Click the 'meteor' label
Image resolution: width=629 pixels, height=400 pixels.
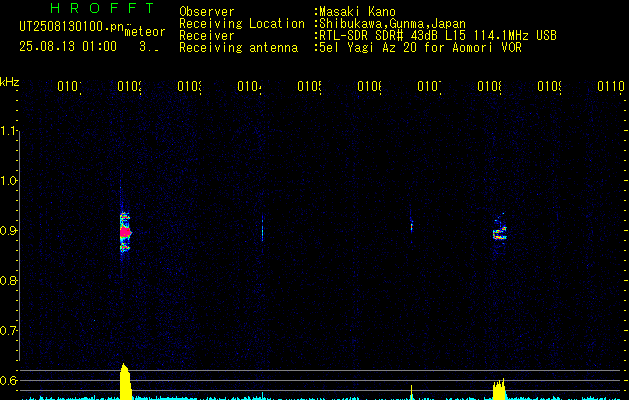coord(145,32)
